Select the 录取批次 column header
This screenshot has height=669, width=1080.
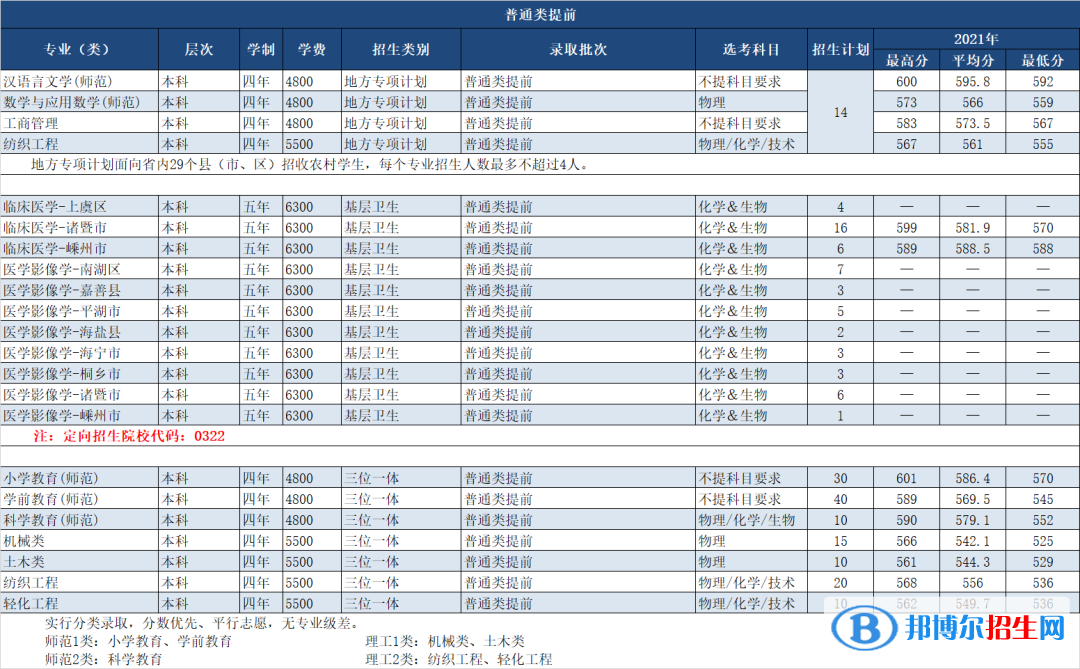tap(579, 50)
